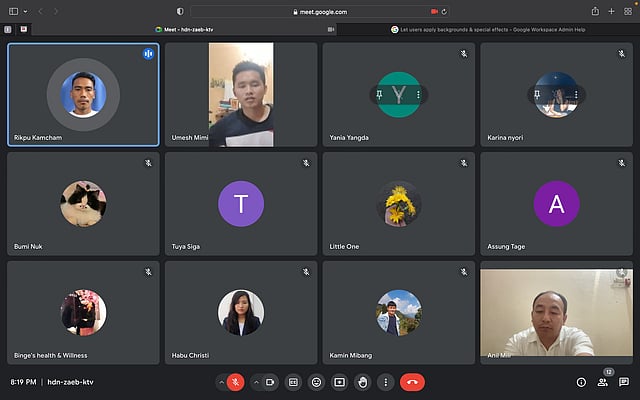Open the chat with everyone panel
This screenshot has width=640, height=400.
(624, 381)
